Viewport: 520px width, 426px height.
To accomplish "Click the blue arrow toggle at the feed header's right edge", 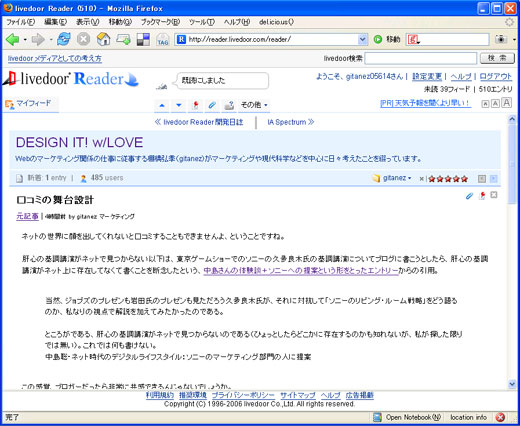I will tap(494, 179).
